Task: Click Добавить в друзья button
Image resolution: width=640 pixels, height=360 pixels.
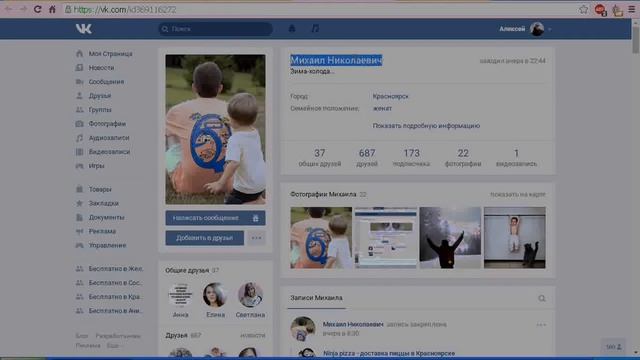Action: (204, 238)
